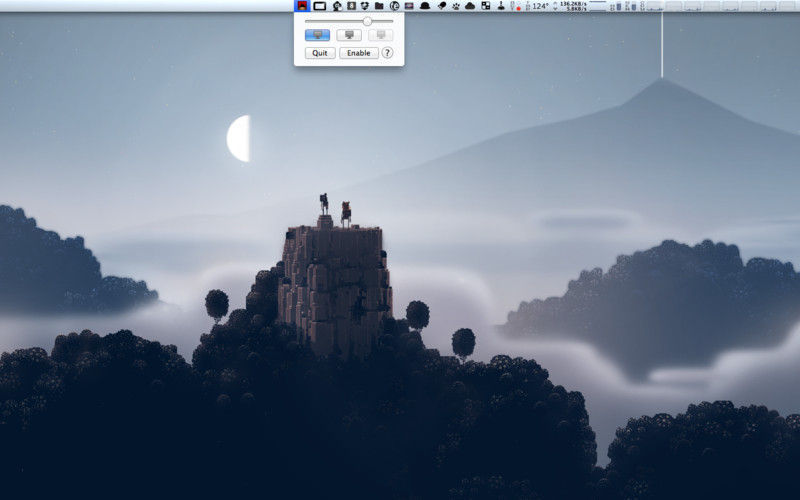Click the number 8 square icon in menu bar

(352, 6)
